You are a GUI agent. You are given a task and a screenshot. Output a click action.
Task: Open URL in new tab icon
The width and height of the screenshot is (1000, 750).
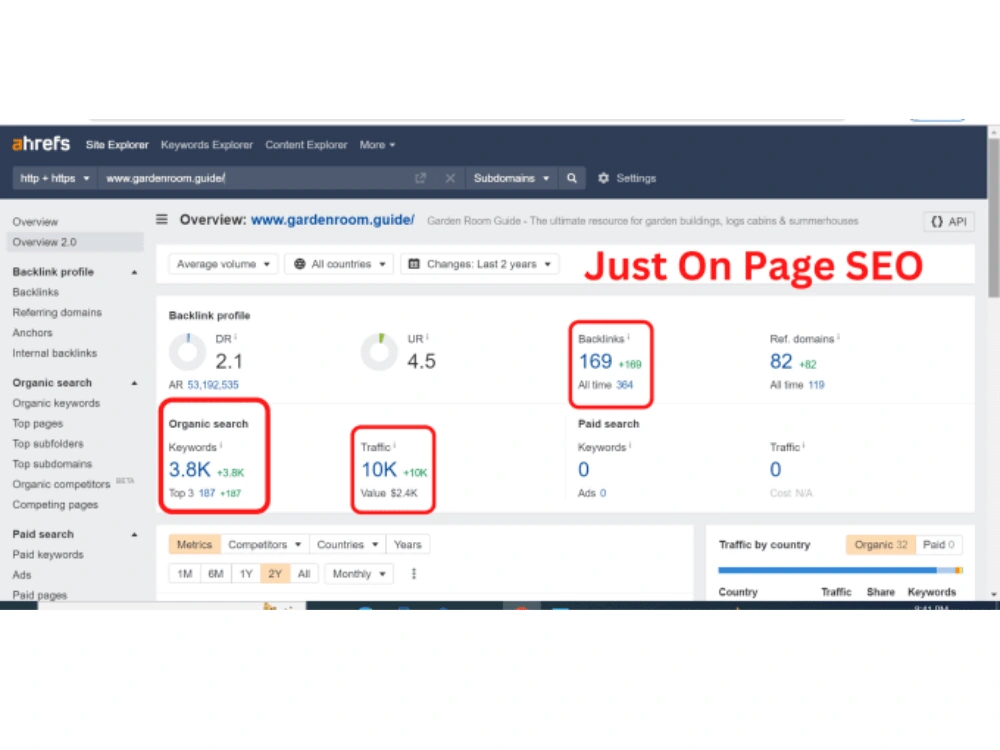pos(420,178)
